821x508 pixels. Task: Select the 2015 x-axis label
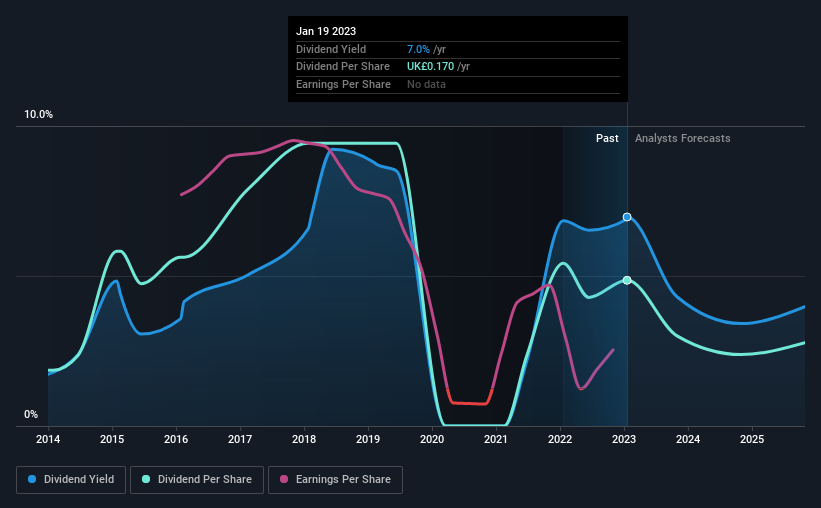pos(112,439)
